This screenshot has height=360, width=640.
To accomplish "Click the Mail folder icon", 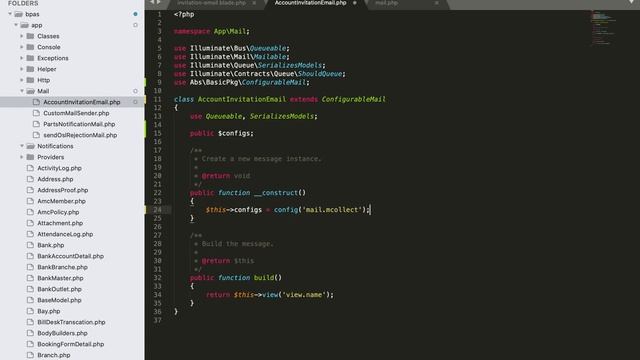I will pyautogui.click(x=30, y=91).
